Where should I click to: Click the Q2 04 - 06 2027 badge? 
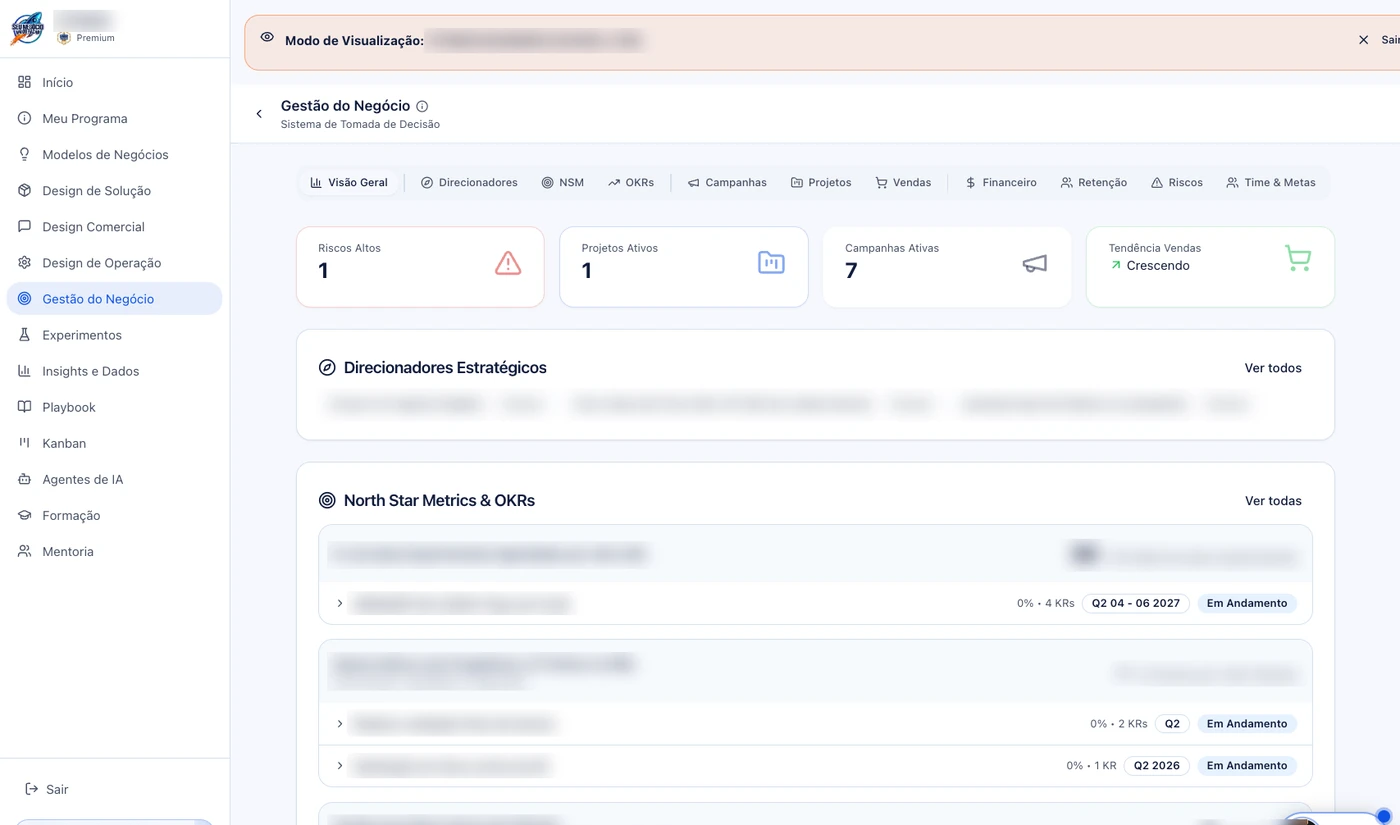click(1136, 604)
